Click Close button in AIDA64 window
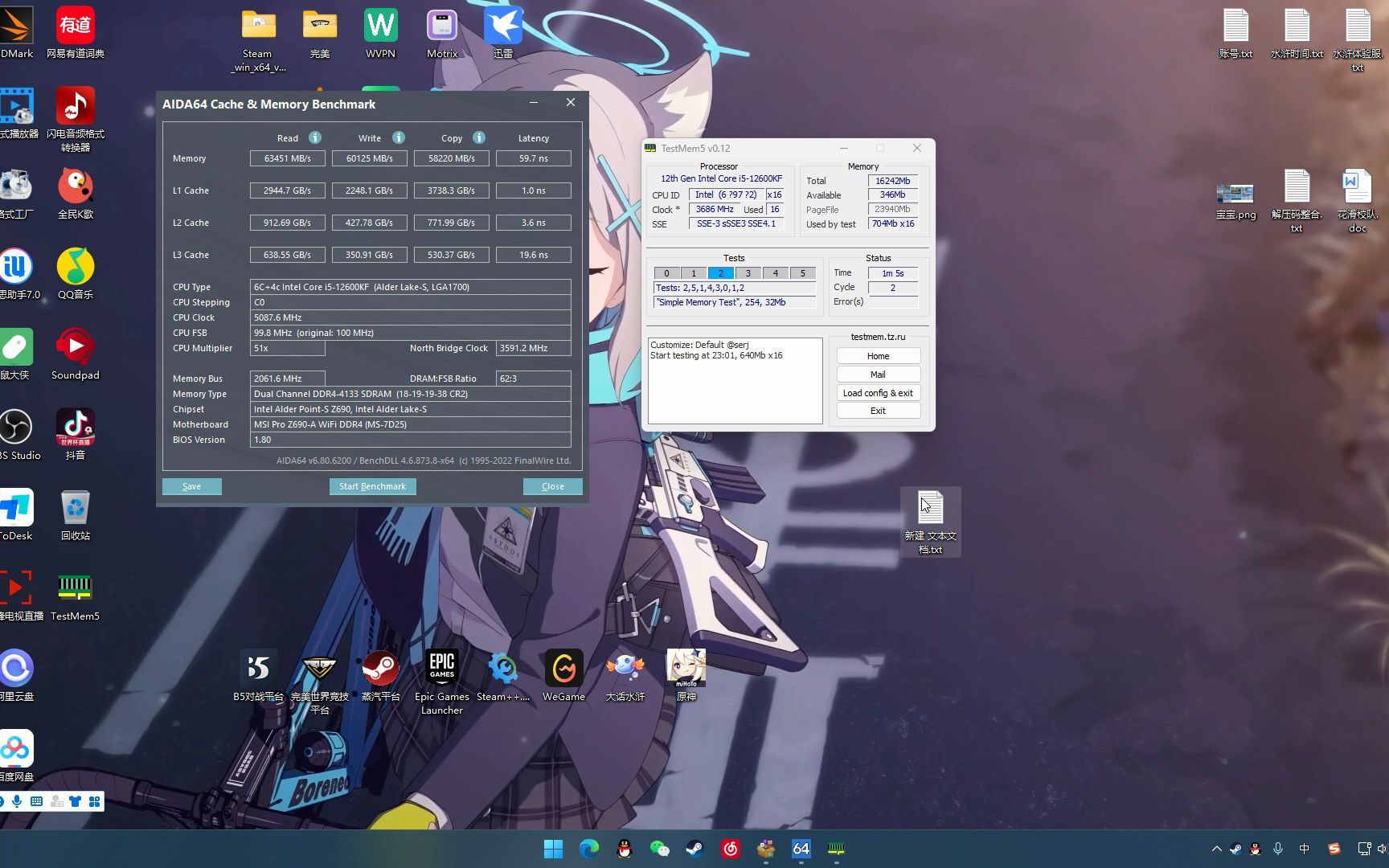The height and width of the screenshot is (868, 1389). (x=552, y=486)
